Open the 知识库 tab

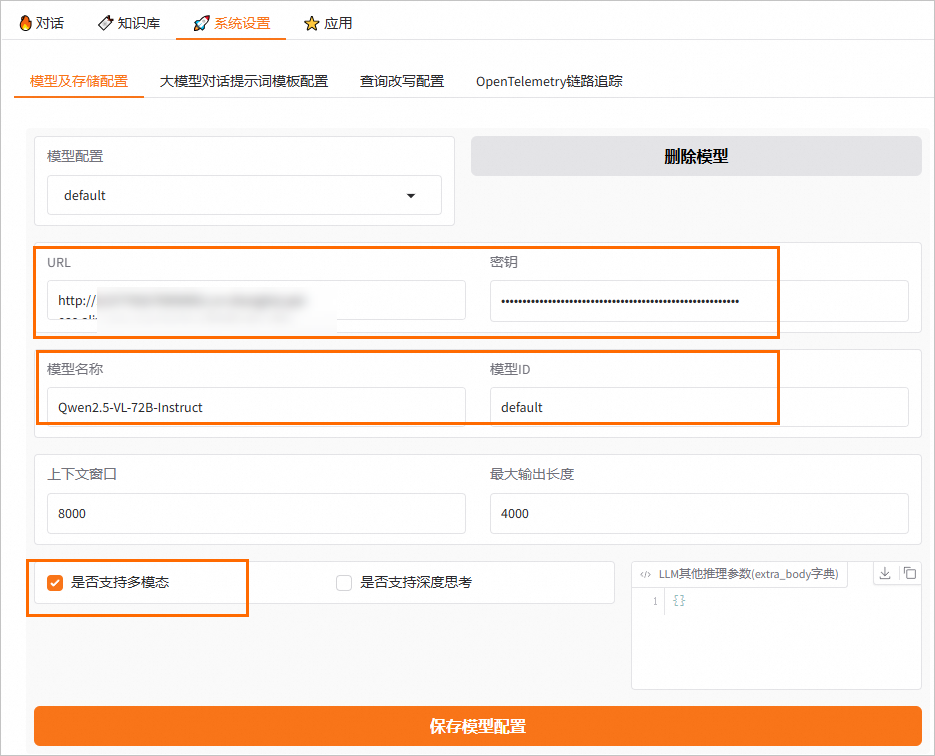click(129, 23)
